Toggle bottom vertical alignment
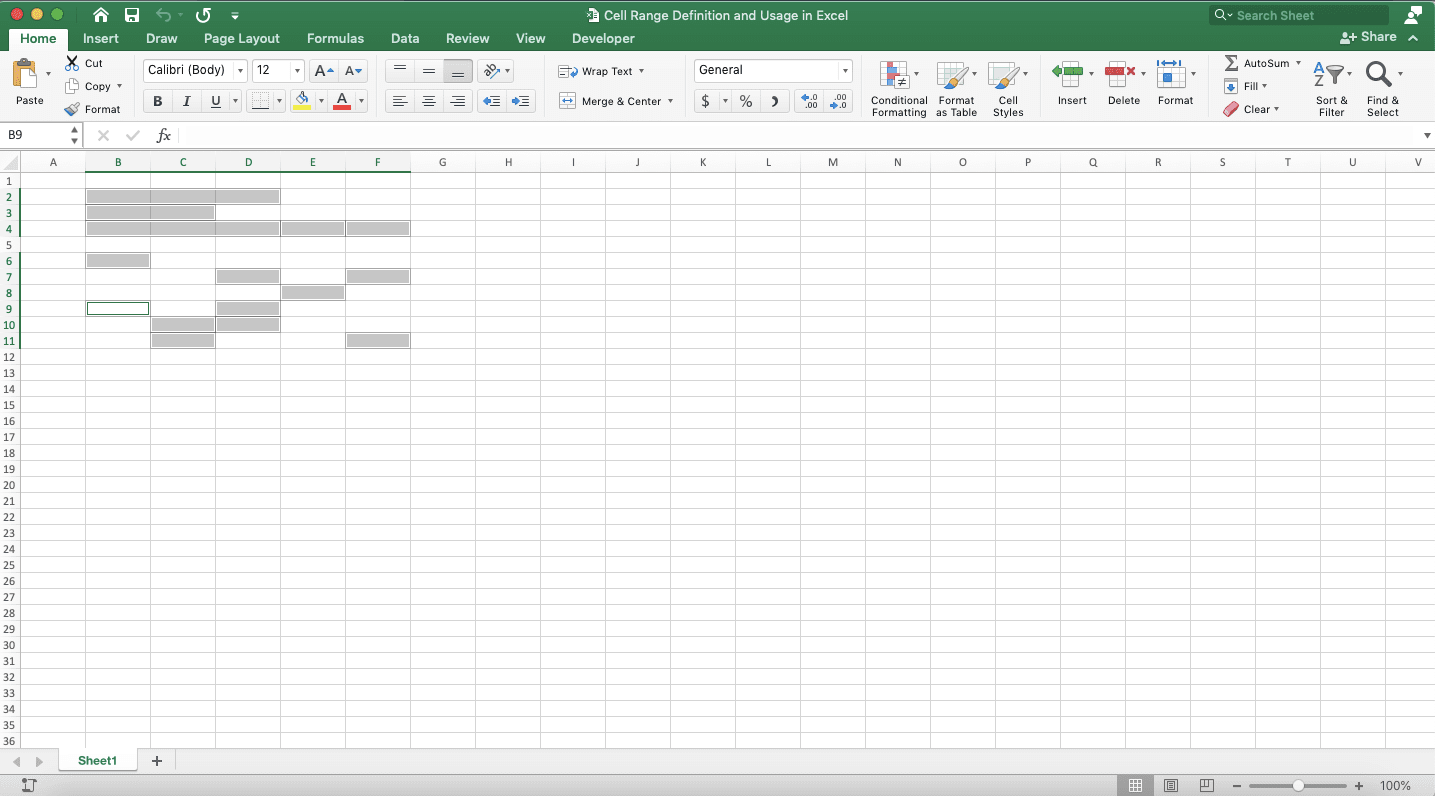This screenshot has height=796, width=1435. point(458,71)
